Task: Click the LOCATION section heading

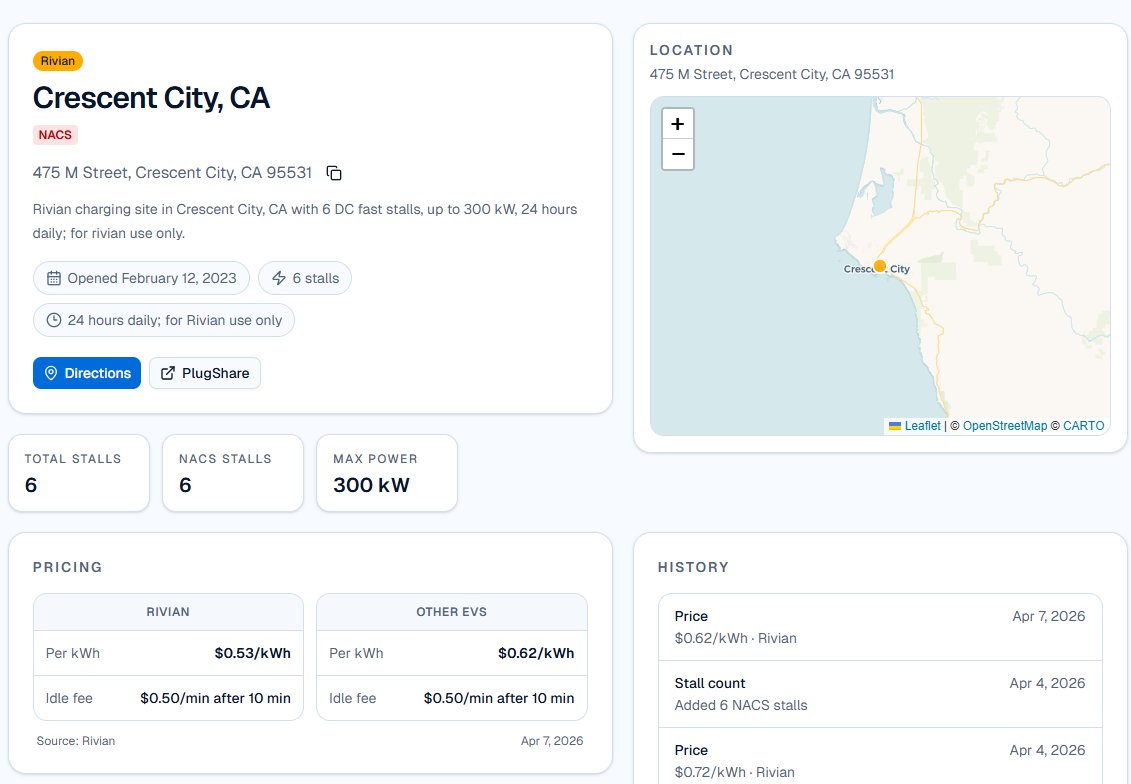Action: point(691,50)
